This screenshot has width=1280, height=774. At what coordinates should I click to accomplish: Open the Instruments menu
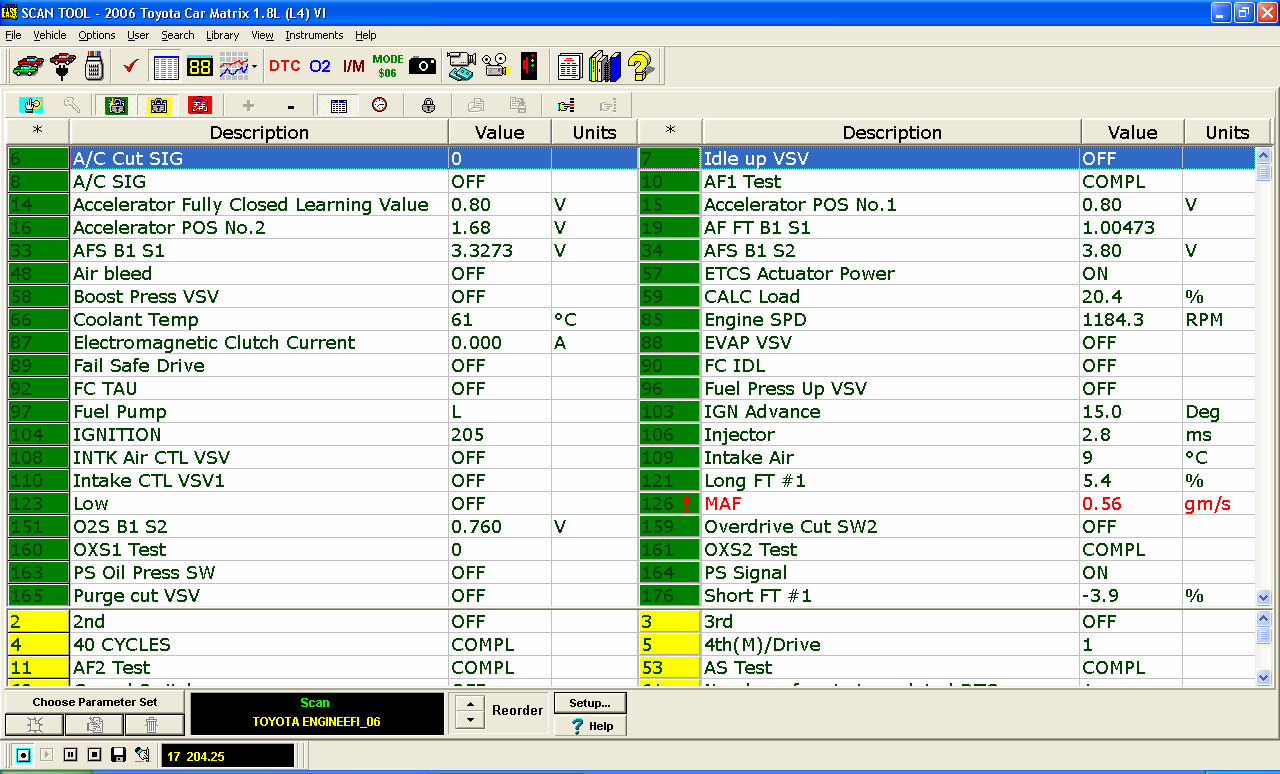(314, 35)
